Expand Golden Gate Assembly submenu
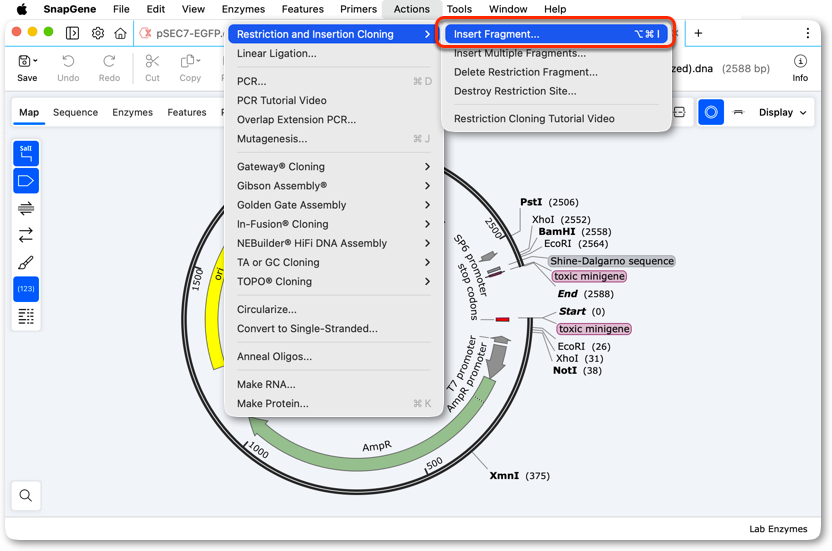The height and width of the screenshot is (551, 832). 333,205
